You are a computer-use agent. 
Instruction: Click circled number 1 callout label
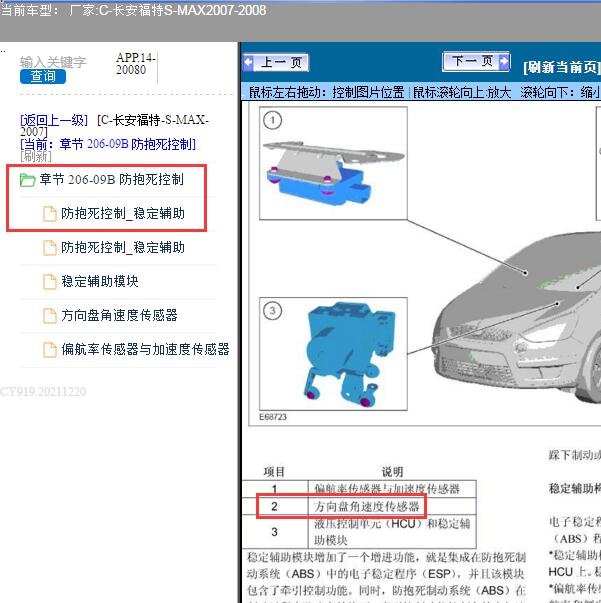[x=272, y=120]
